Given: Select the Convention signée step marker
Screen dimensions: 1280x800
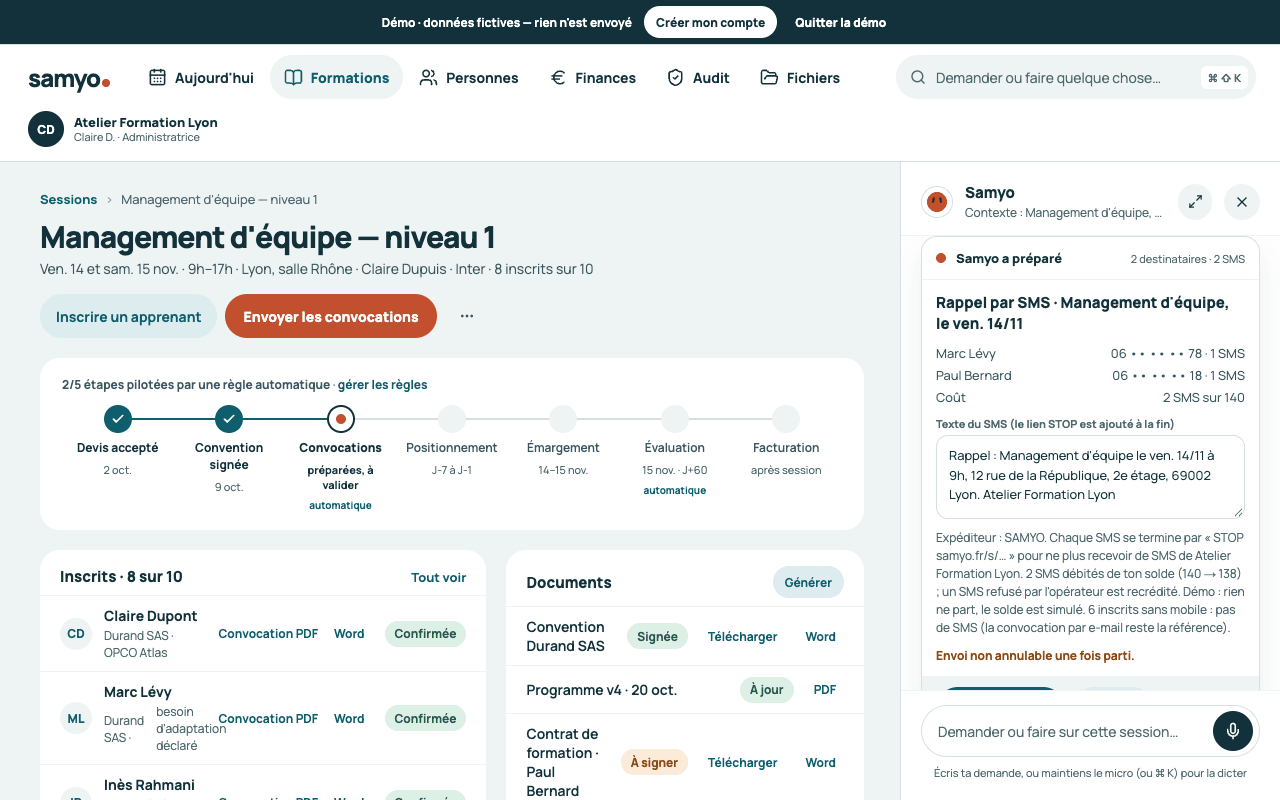Looking at the screenshot, I should click(x=229, y=419).
